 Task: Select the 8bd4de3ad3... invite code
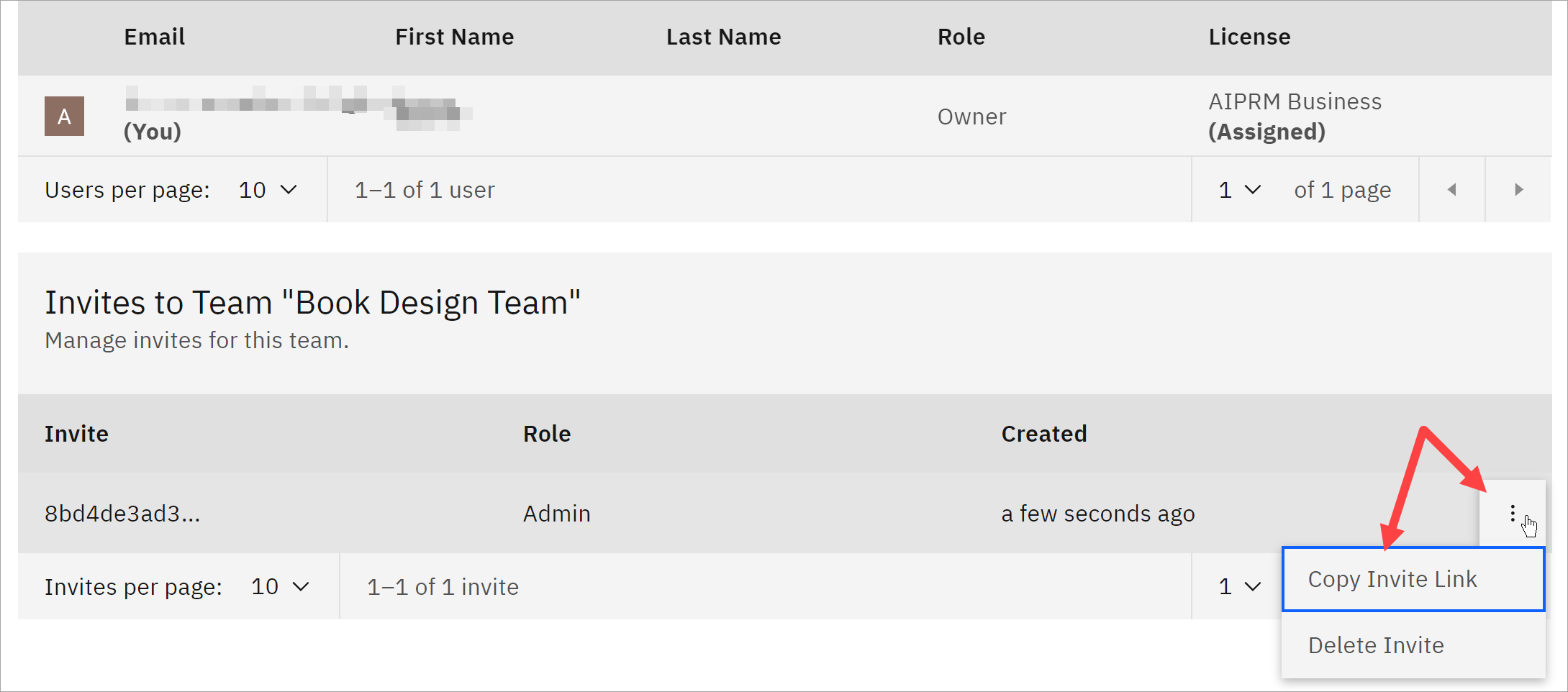(122, 514)
